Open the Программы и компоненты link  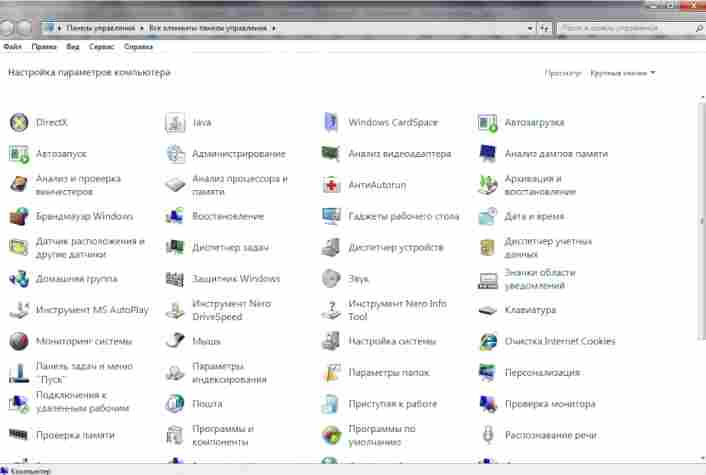[x=223, y=435]
